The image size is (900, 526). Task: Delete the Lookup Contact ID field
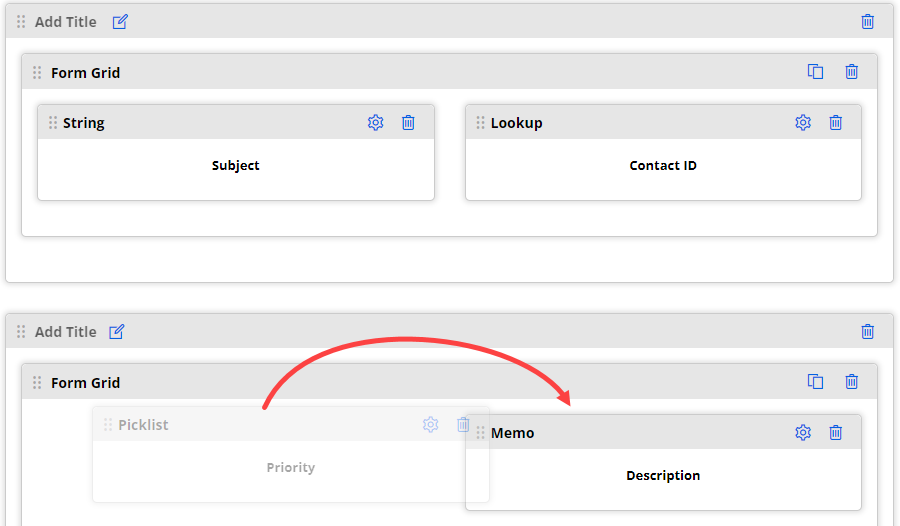coord(836,122)
